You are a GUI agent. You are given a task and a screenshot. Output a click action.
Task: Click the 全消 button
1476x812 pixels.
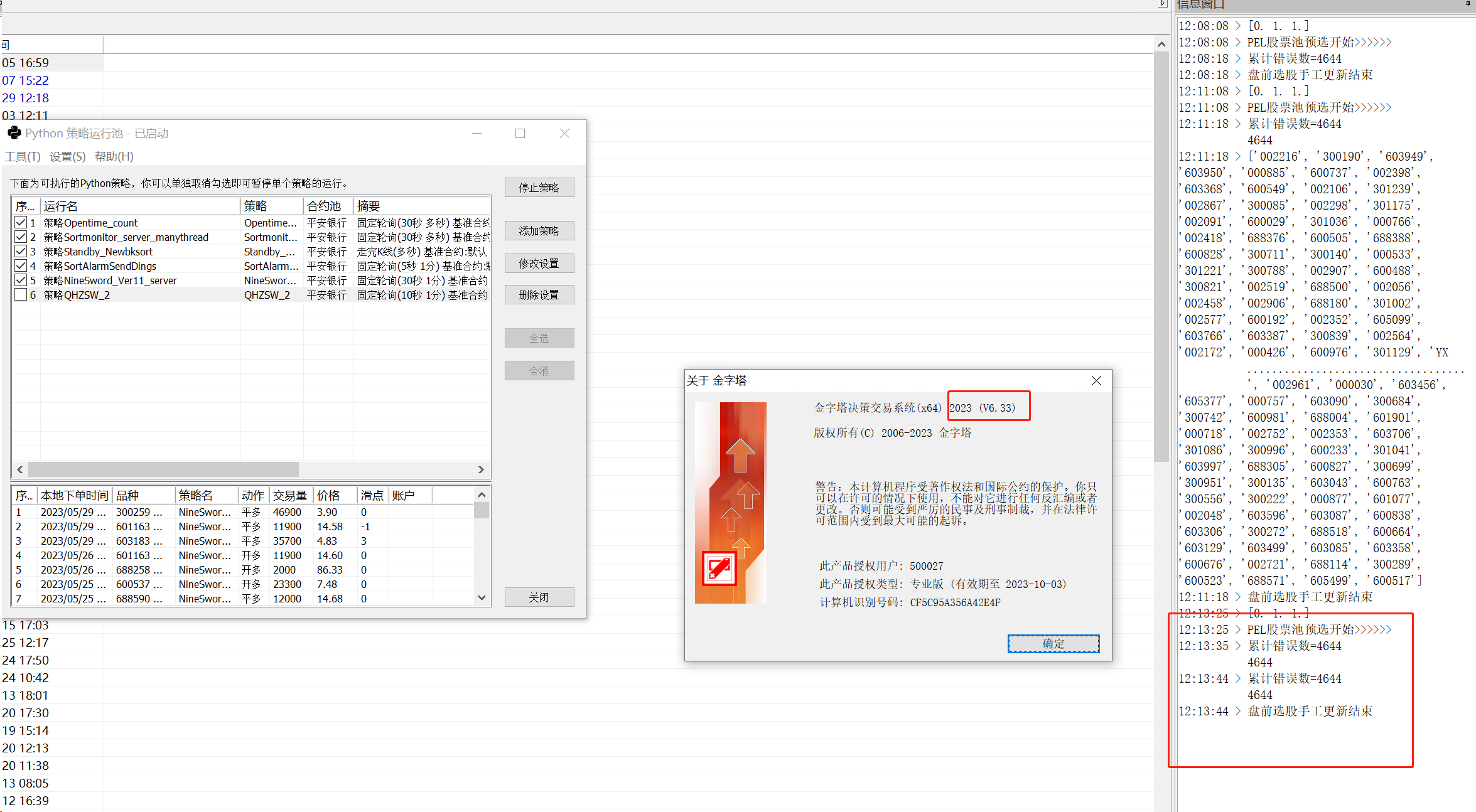pos(539,371)
